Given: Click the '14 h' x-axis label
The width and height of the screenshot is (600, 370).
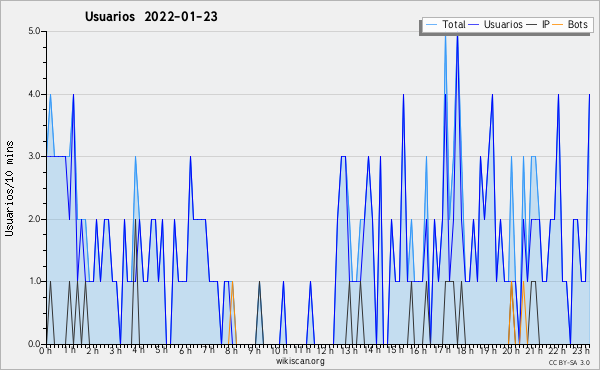Looking at the screenshot, I should click(372, 350).
